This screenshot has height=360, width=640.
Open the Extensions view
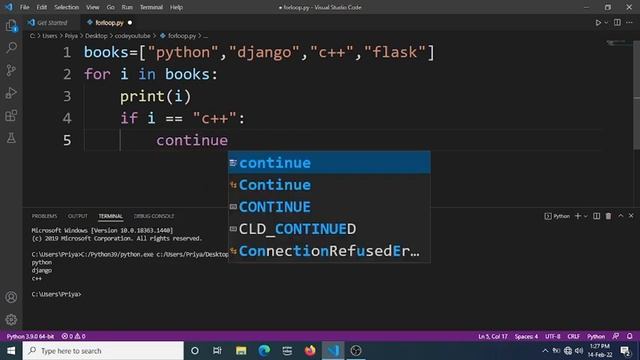tap(11, 116)
